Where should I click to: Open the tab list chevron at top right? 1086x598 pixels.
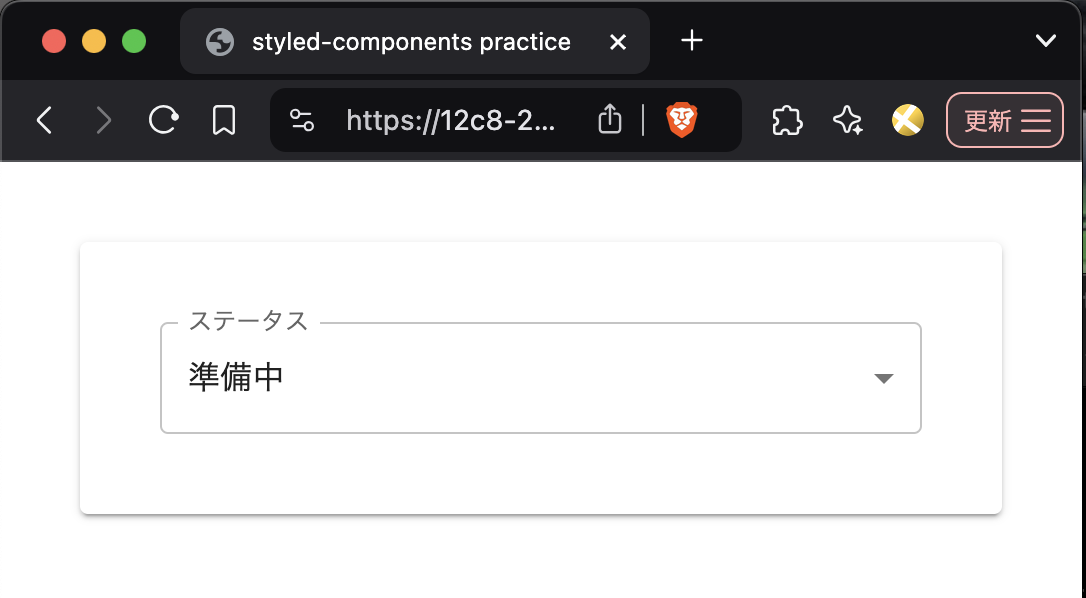[1046, 41]
